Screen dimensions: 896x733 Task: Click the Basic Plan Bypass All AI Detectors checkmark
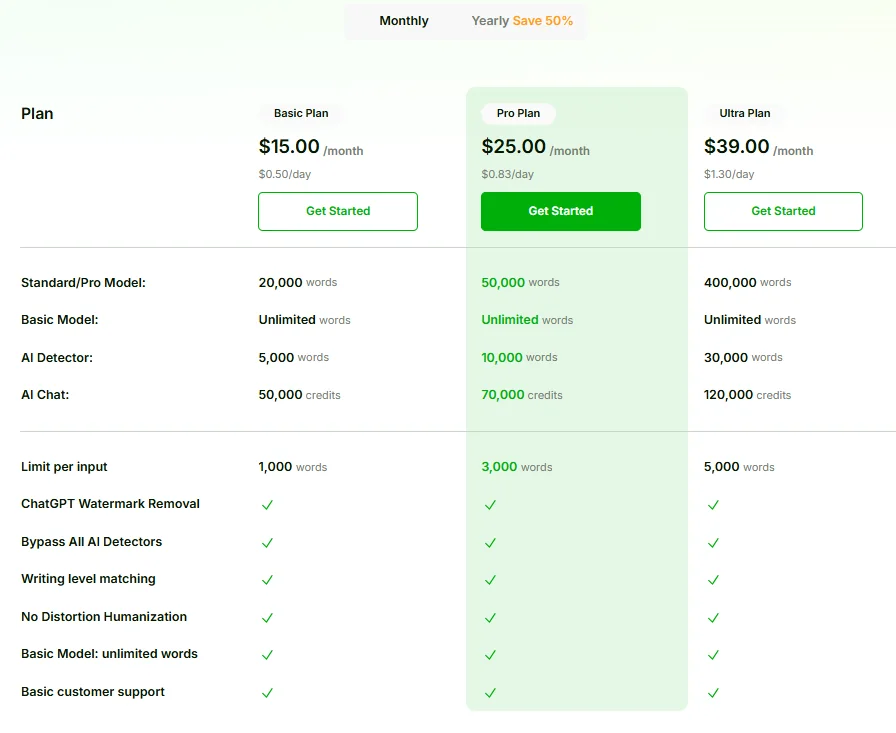tap(267, 543)
